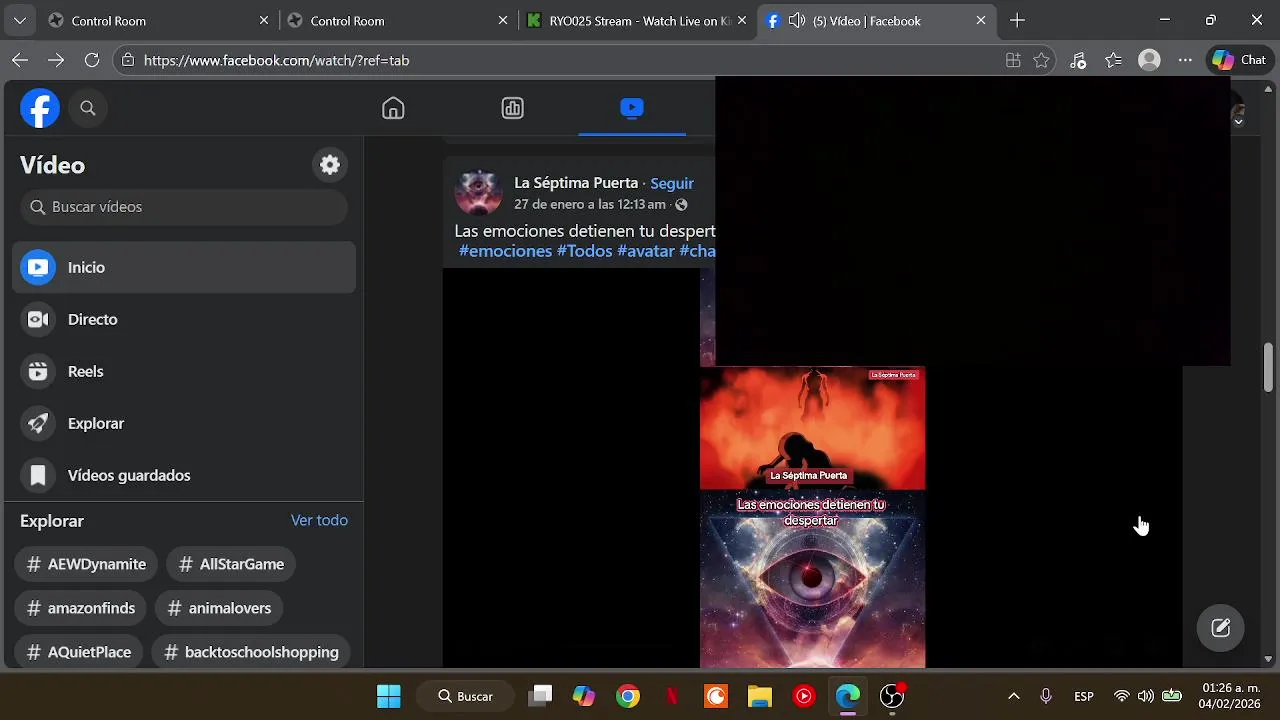The width and height of the screenshot is (1280, 720).
Task: Click the page vertical scrollbar thumb
Action: [x=1268, y=368]
